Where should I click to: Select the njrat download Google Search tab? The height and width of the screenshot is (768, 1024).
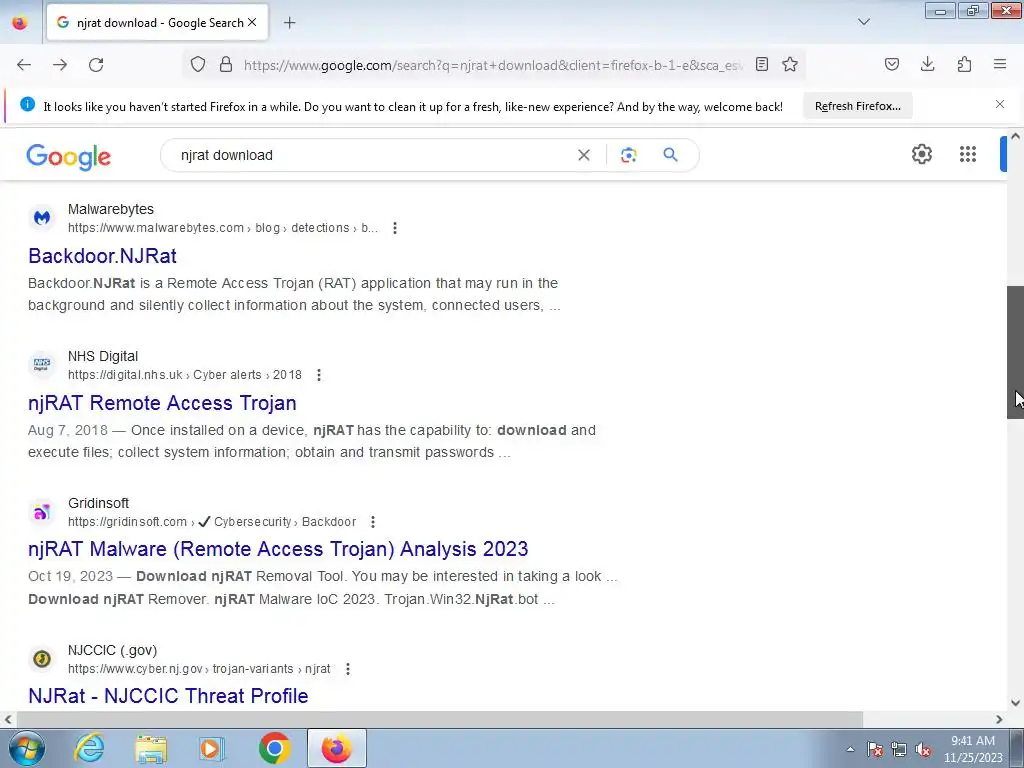157,23
